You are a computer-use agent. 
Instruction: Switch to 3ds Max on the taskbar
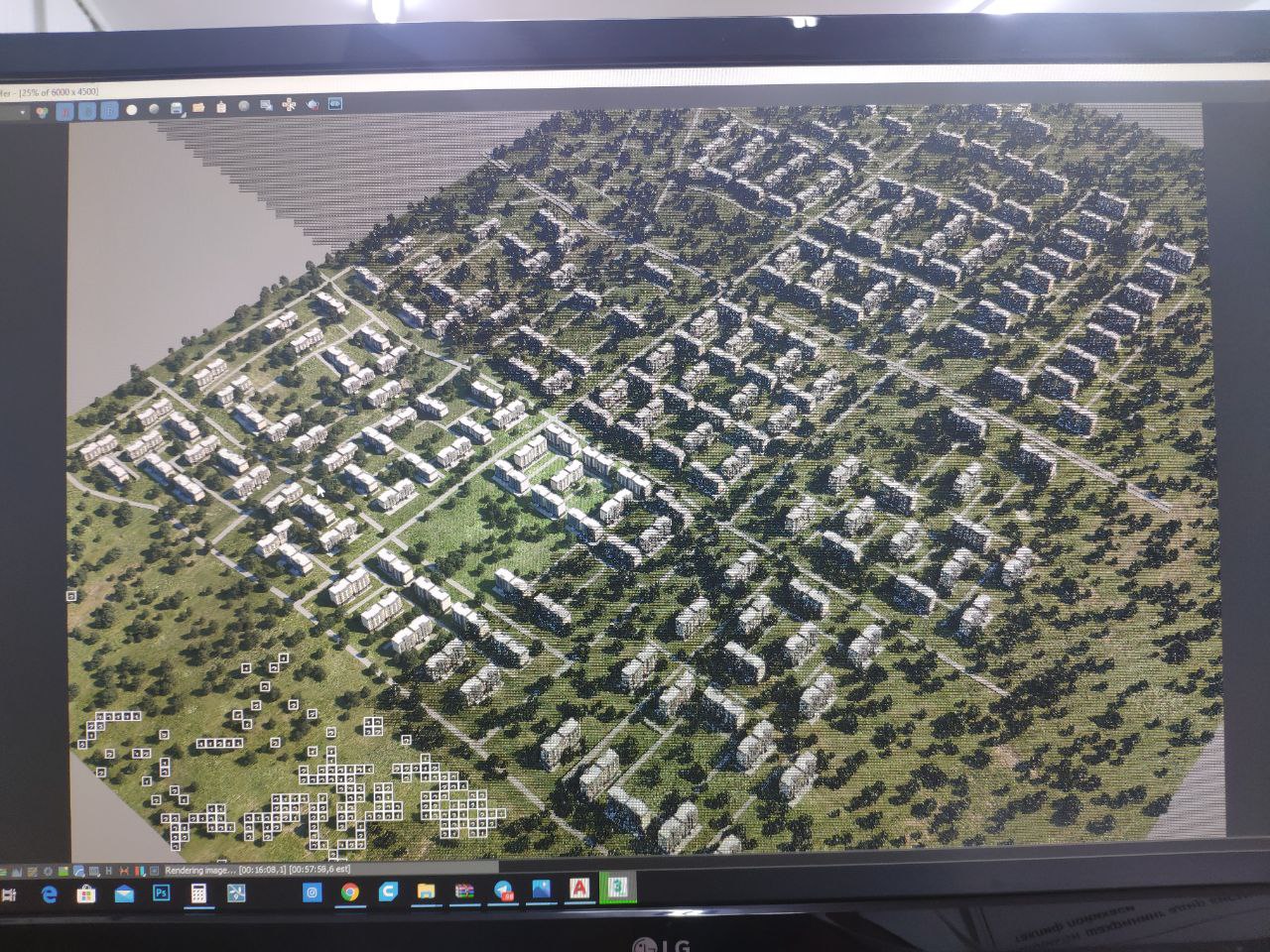point(619,887)
